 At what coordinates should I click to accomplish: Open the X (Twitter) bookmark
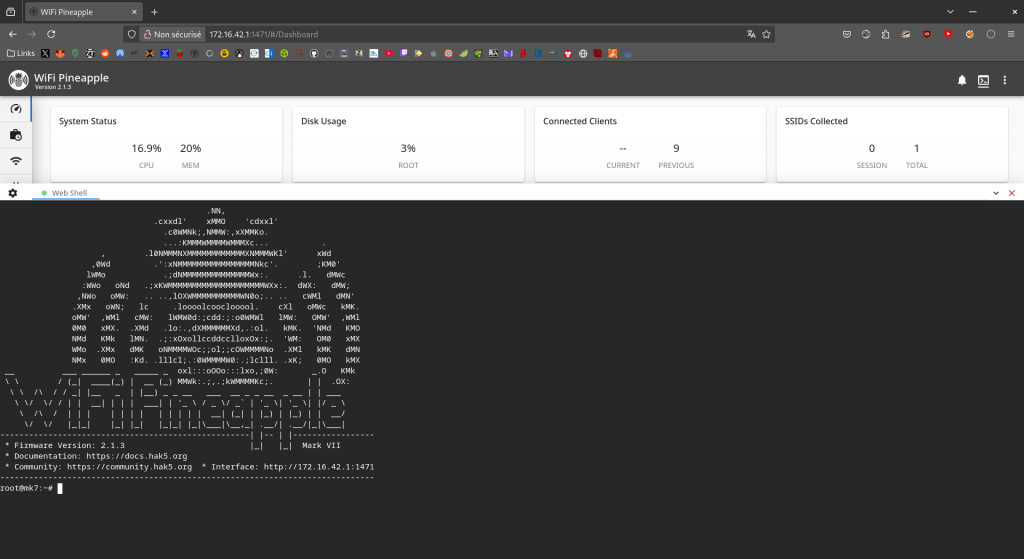[x=45, y=53]
